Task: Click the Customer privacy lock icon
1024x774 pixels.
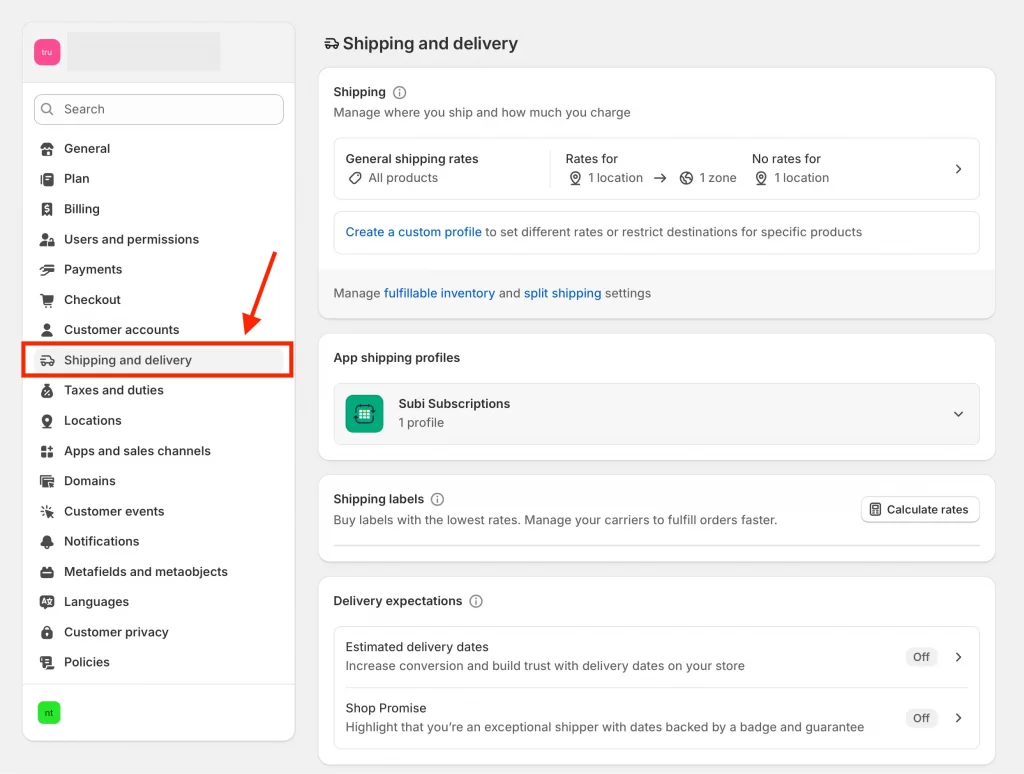Action: click(x=47, y=632)
